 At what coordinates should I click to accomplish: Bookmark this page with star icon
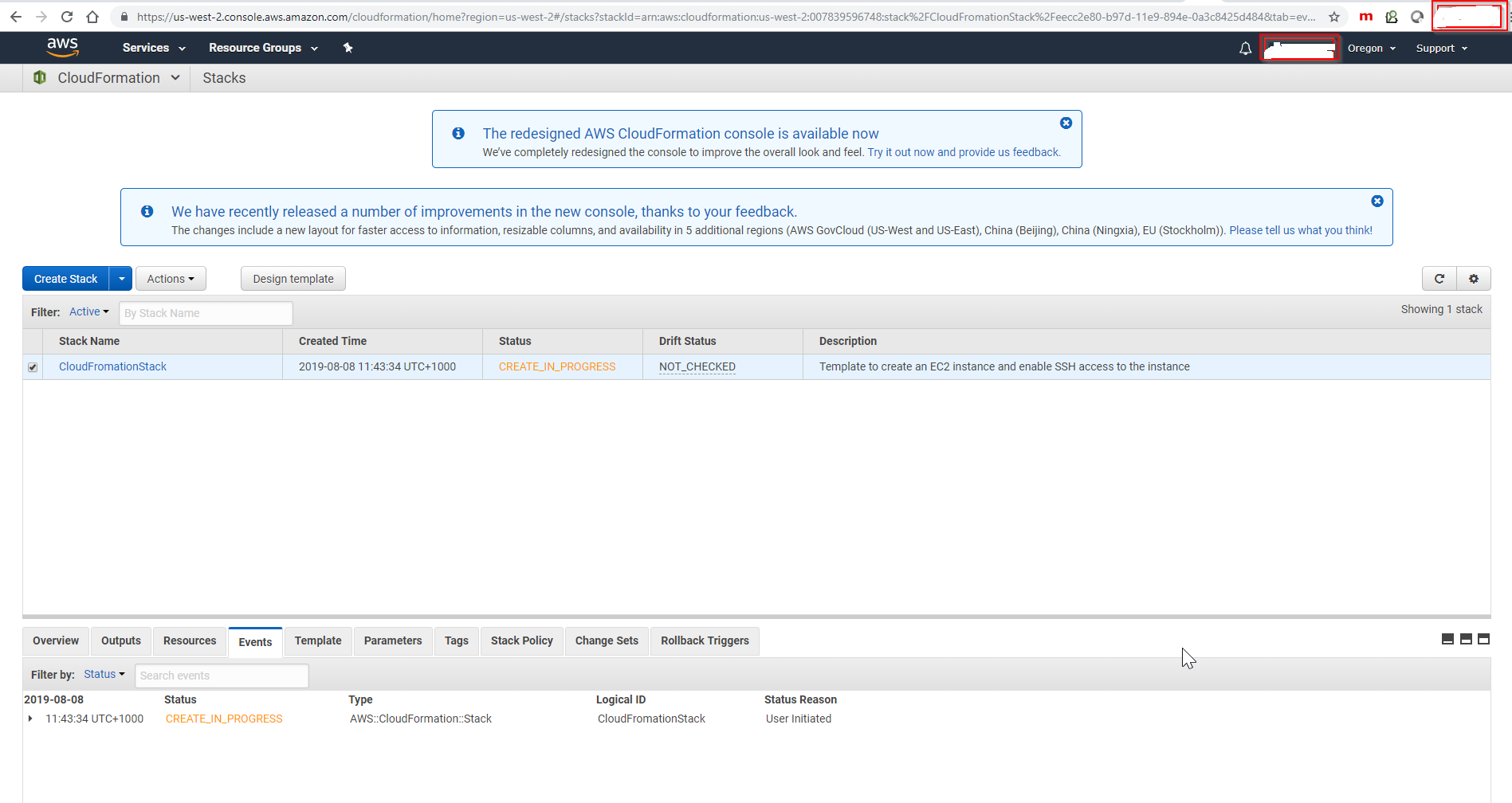tap(1334, 17)
